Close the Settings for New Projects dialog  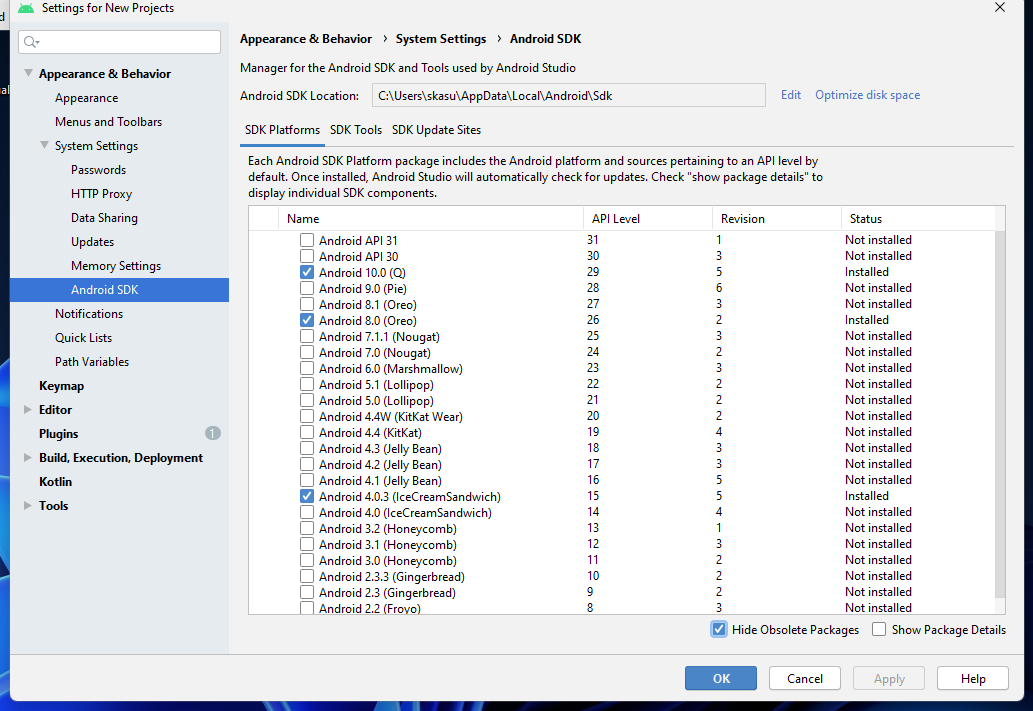999,7
